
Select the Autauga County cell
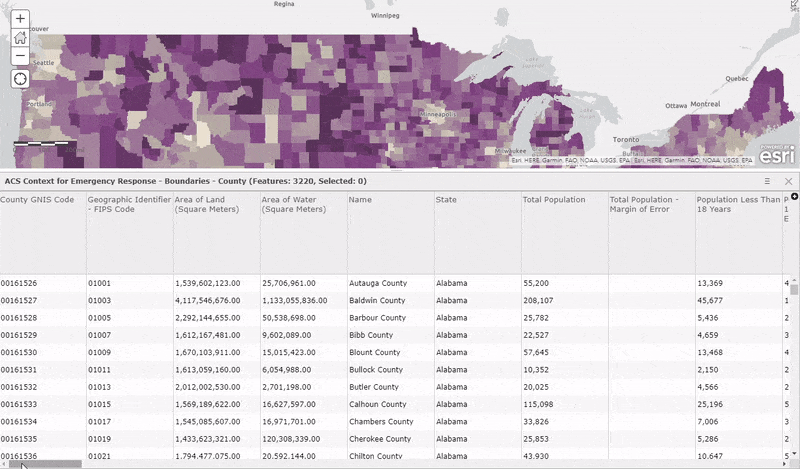coord(378,283)
